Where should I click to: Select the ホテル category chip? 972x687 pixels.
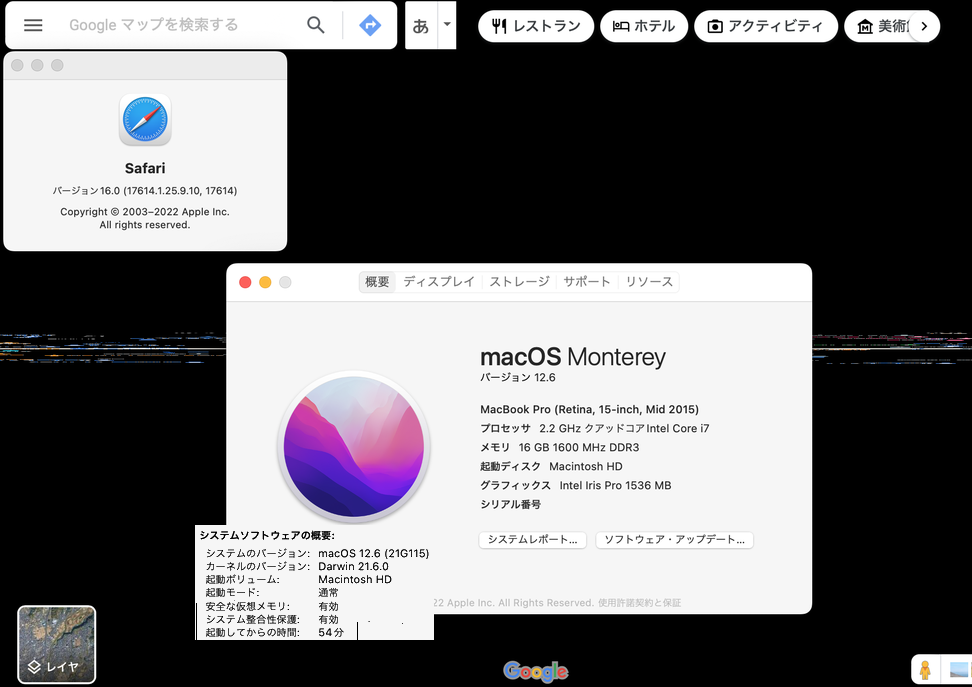(644, 26)
